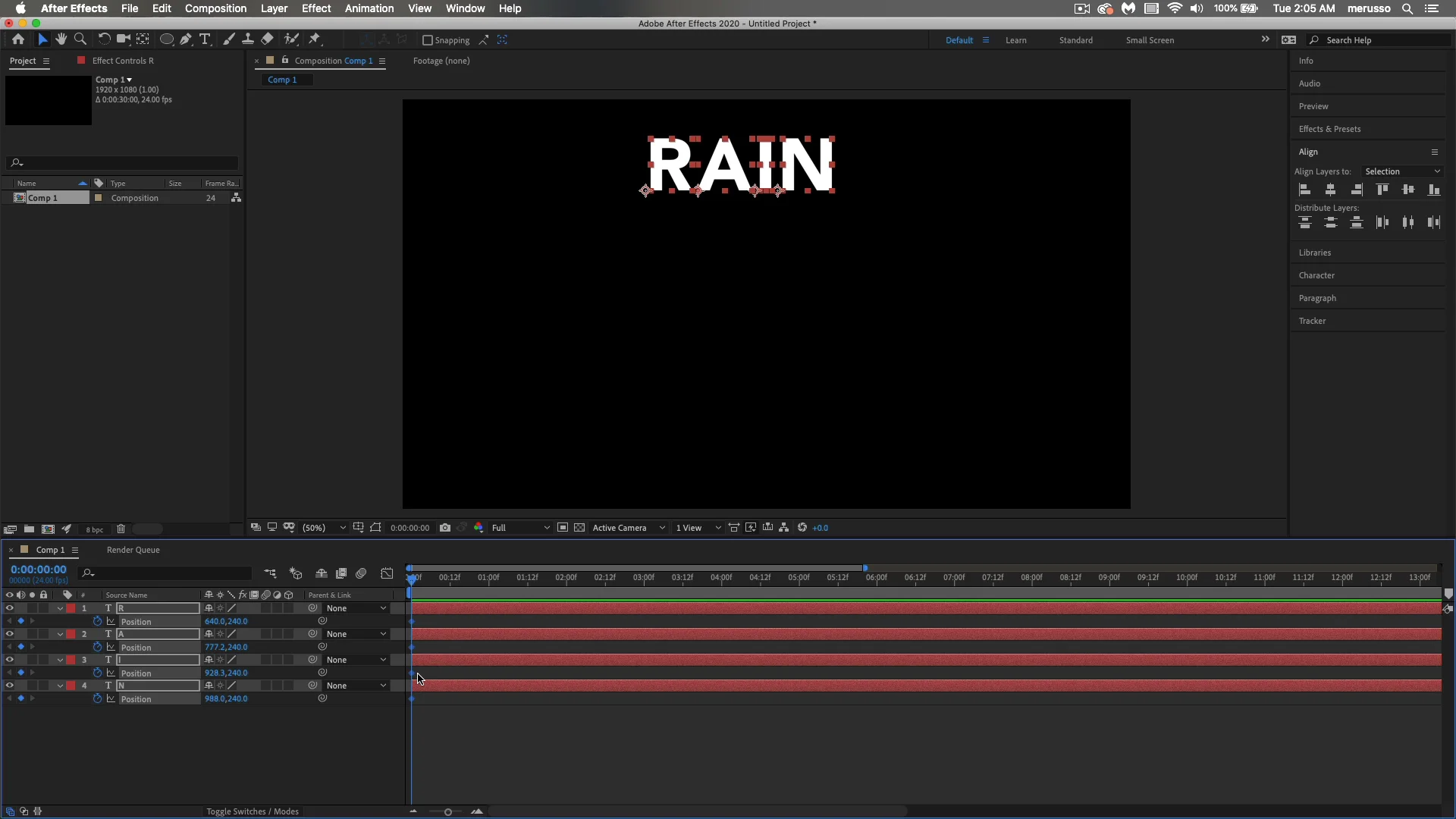Open parent dropdown for layer I
This screenshot has height=819, width=1456.
click(x=356, y=660)
